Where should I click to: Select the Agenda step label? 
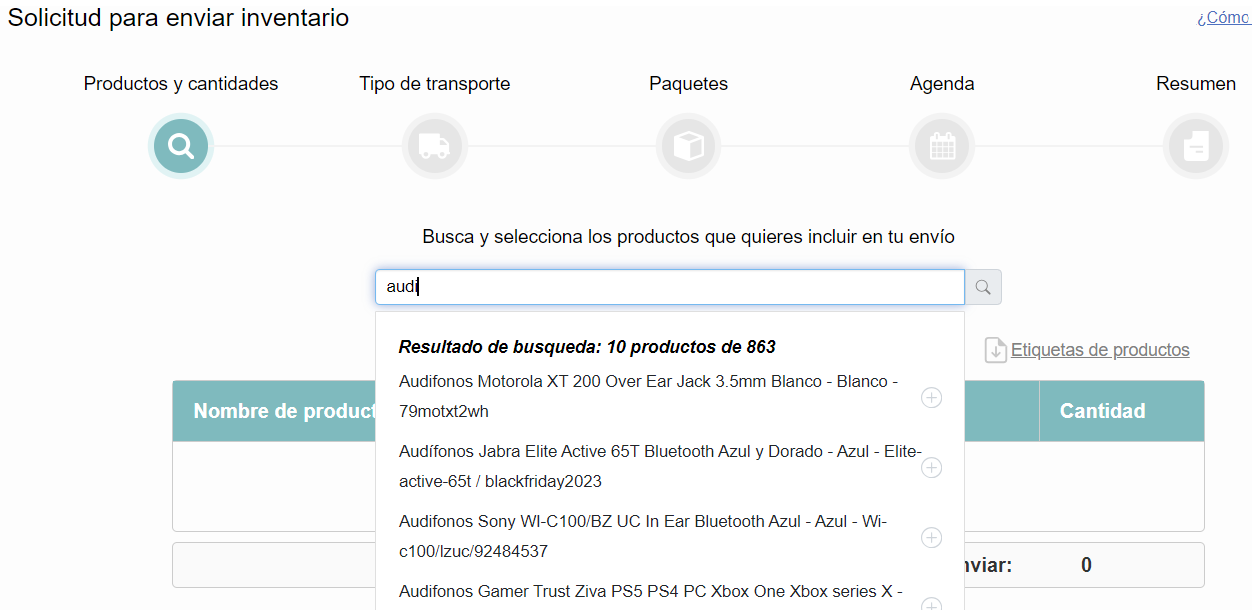[942, 84]
